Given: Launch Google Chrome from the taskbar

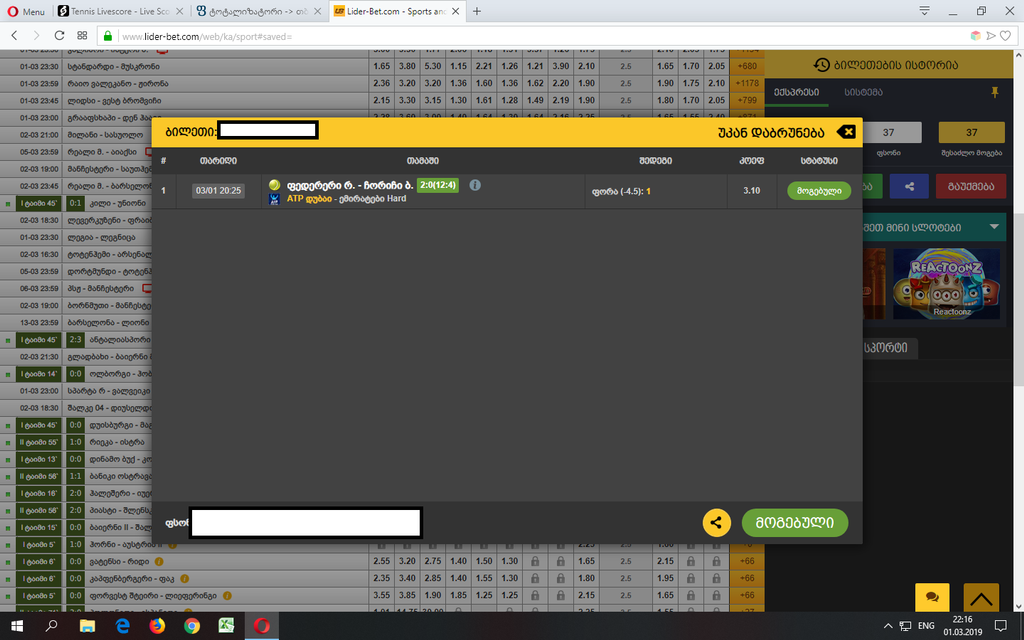Looking at the screenshot, I should (x=192, y=626).
